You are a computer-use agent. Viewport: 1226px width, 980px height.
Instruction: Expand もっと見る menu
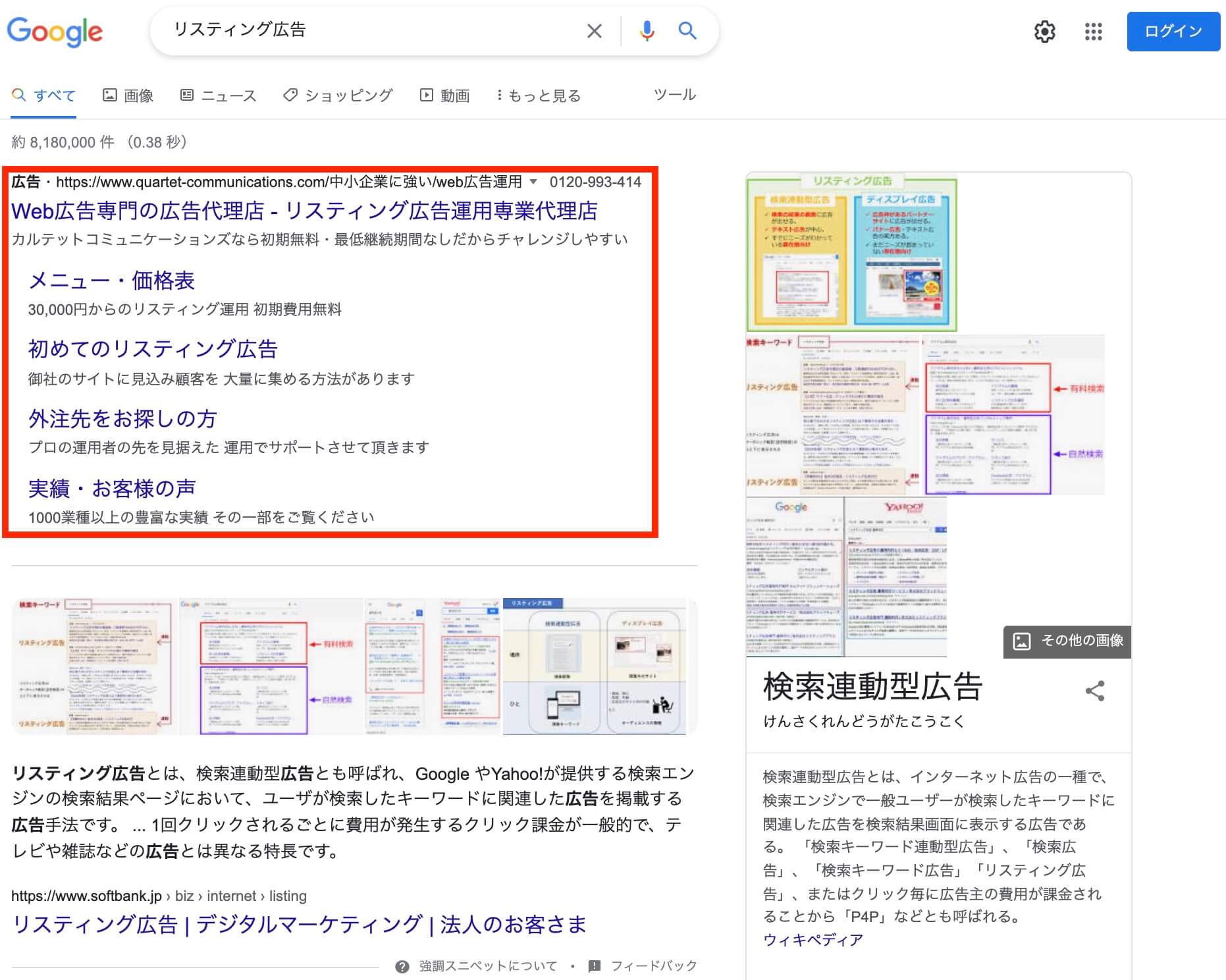point(539,95)
